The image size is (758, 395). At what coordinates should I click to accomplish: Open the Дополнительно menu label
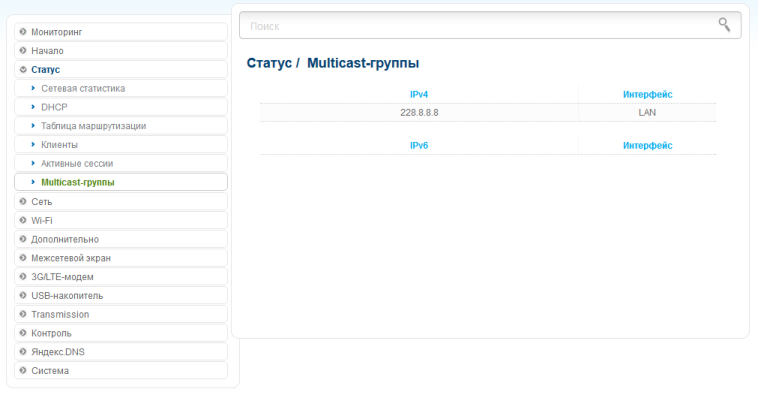click(x=65, y=239)
